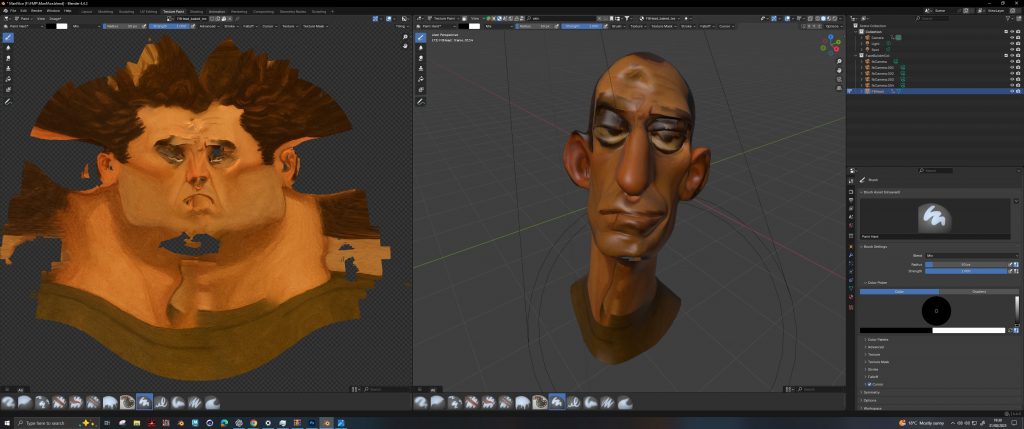This screenshot has width=1024, height=429.
Task: Select the Clone tool in 3D viewport toolbar
Action: (423, 68)
